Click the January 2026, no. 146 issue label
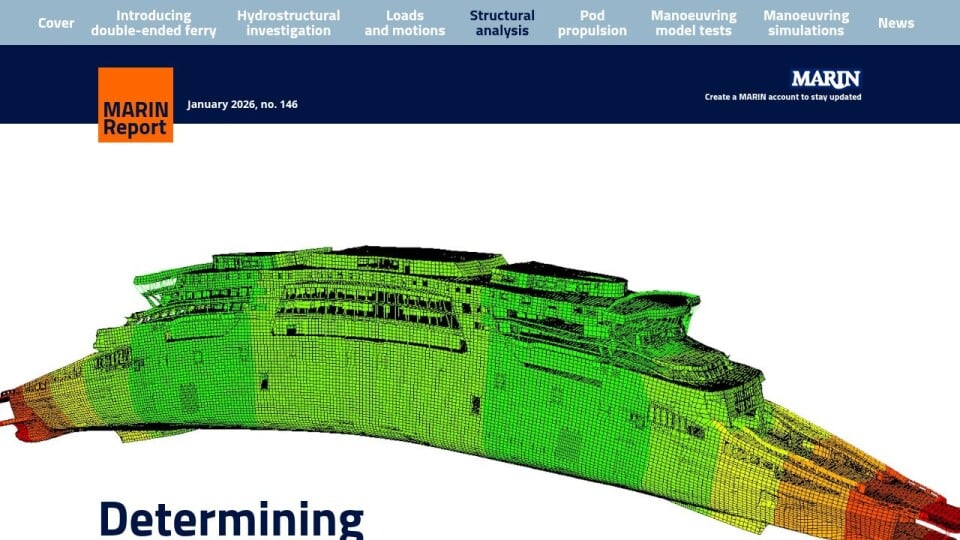Viewport: 960px width, 540px height. coord(242,104)
